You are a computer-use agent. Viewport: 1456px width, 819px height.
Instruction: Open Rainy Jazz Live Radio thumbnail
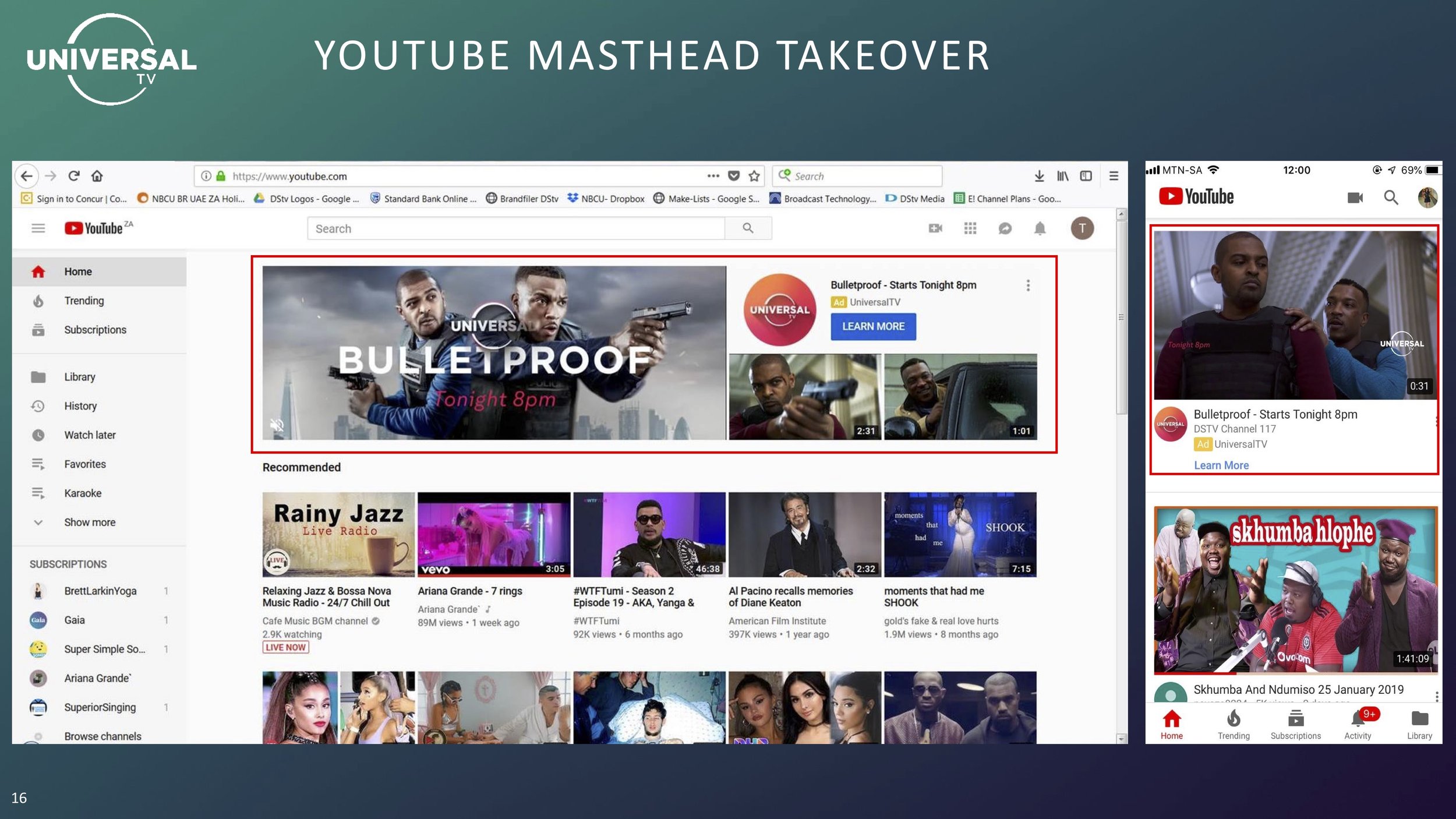tap(338, 535)
